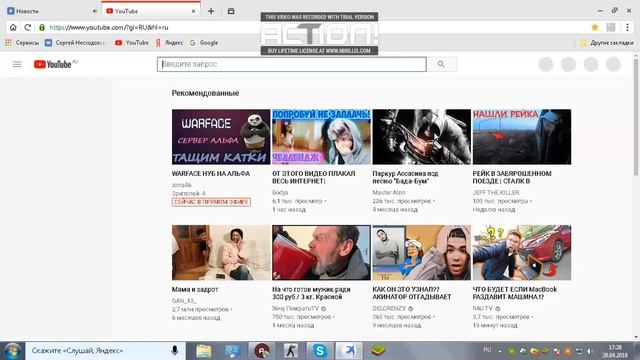Open the Bodya channel link
The height and width of the screenshot is (360, 640).
(280, 192)
